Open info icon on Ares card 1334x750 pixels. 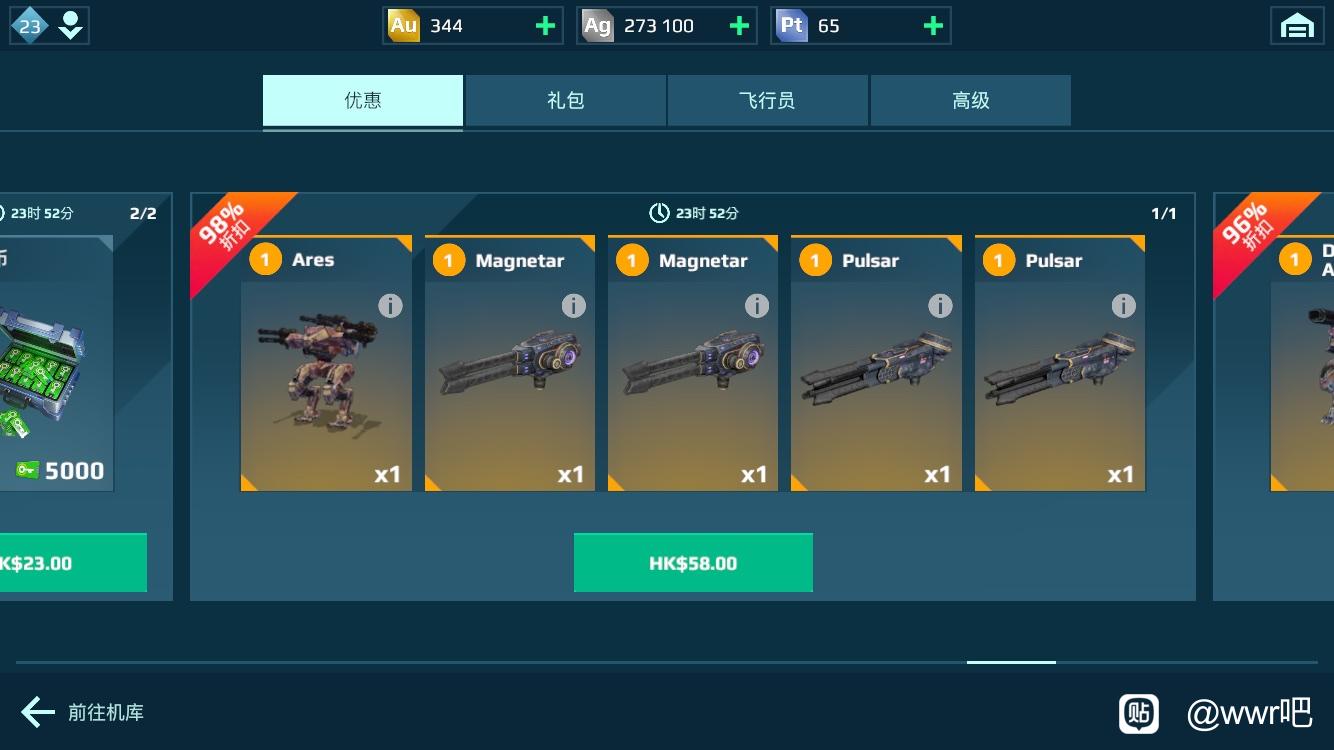click(390, 306)
